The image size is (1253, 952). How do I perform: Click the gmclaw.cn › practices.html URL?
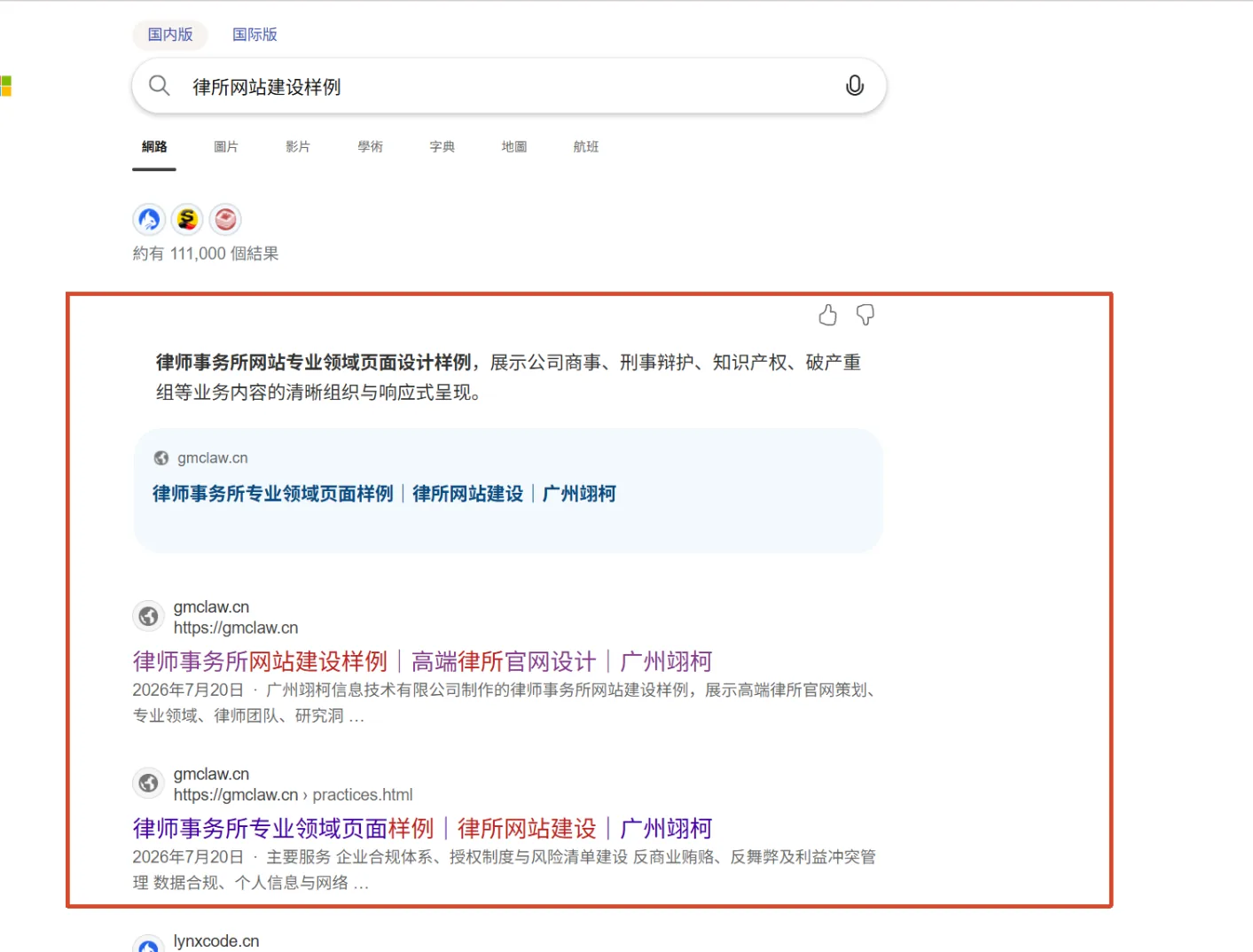[294, 795]
